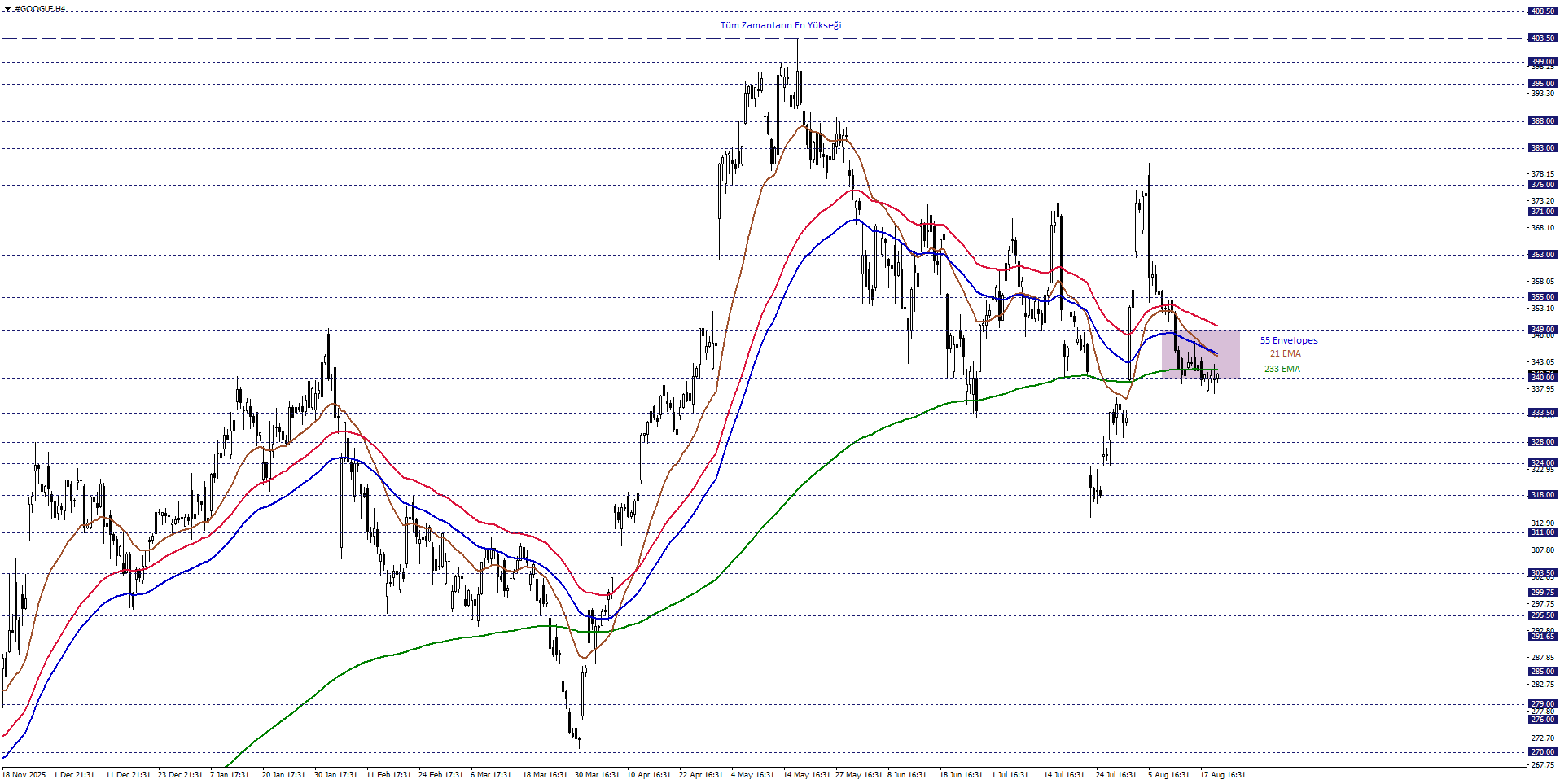Click the 408.50 price level label
The height and width of the screenshot is (784, 1560).
(1543, 11)
